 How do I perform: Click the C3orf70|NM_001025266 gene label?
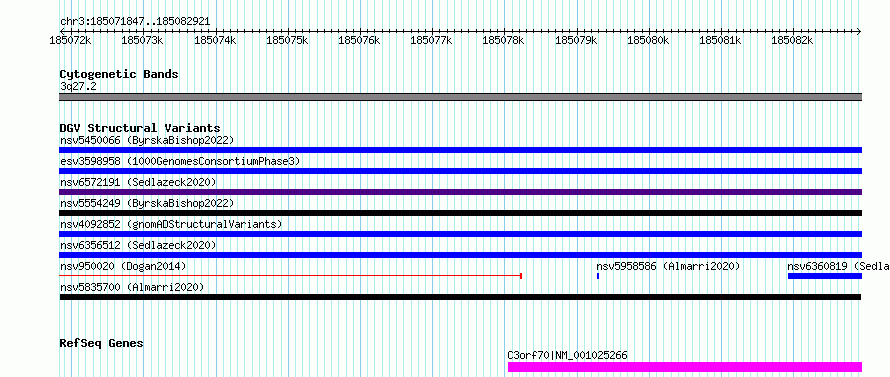point(568,356)
